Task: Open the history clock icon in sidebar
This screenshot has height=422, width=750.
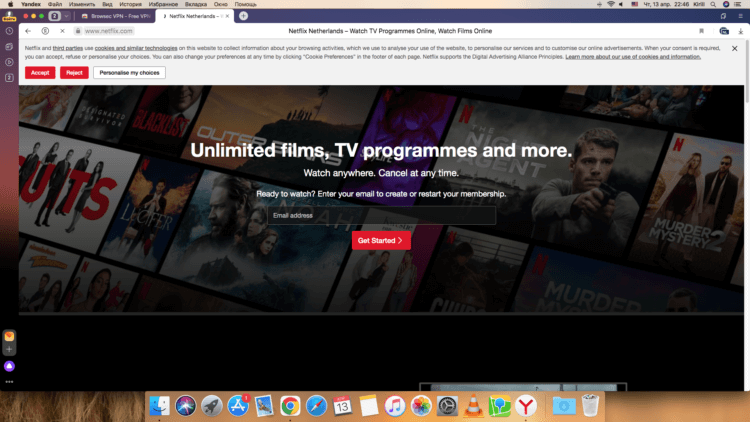Action: click(9, 31)
